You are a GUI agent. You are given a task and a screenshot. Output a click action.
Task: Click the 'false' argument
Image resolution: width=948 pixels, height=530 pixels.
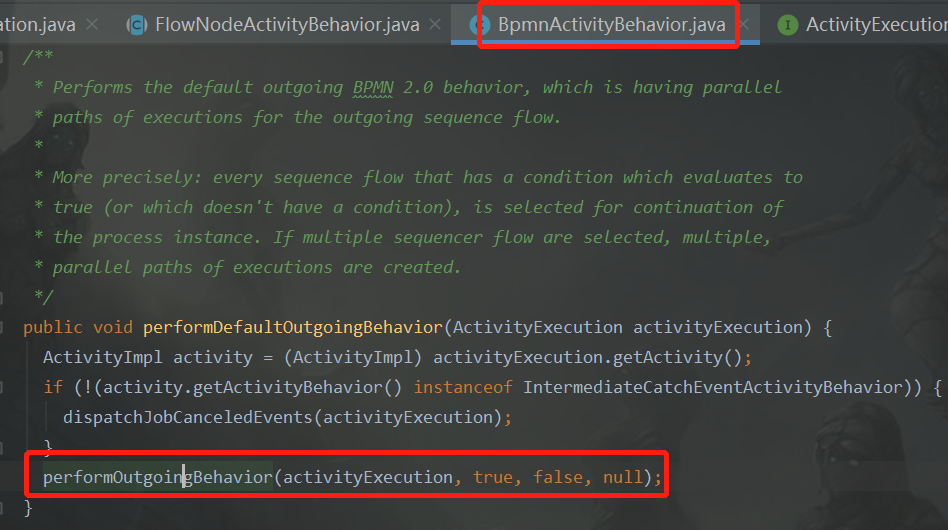pos(558,477)
